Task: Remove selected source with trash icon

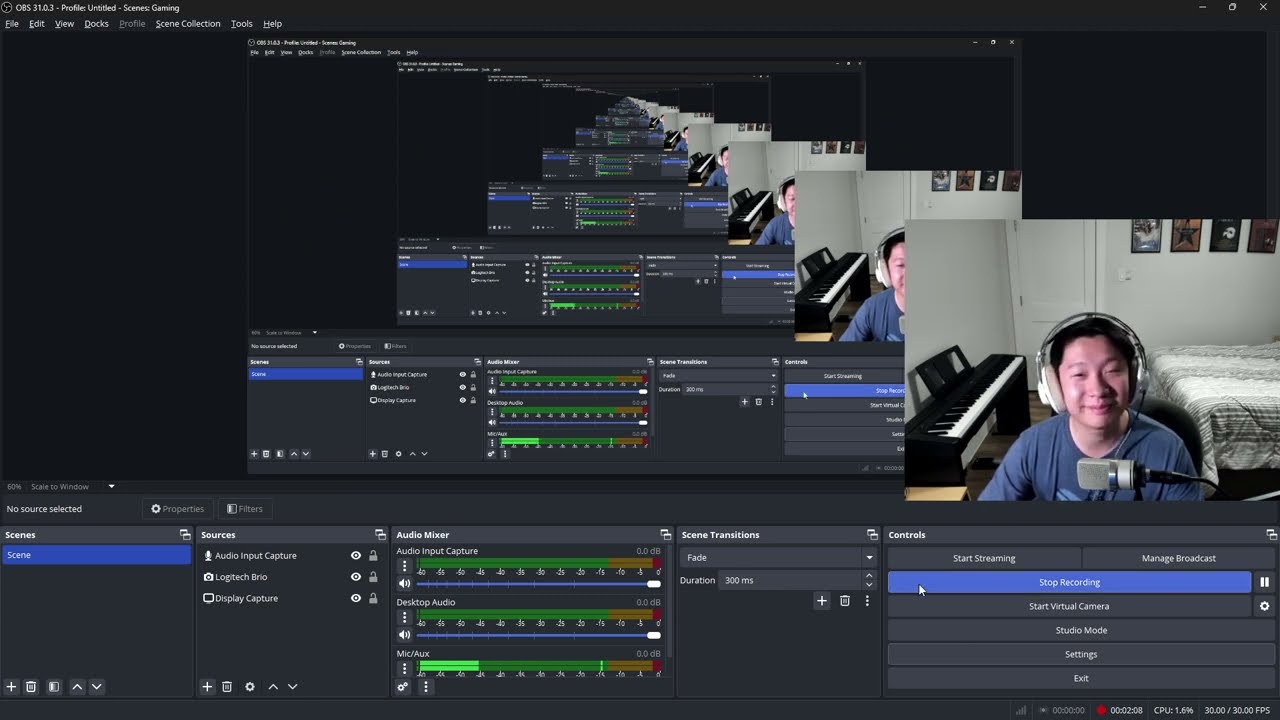Action: coord(227,687)
